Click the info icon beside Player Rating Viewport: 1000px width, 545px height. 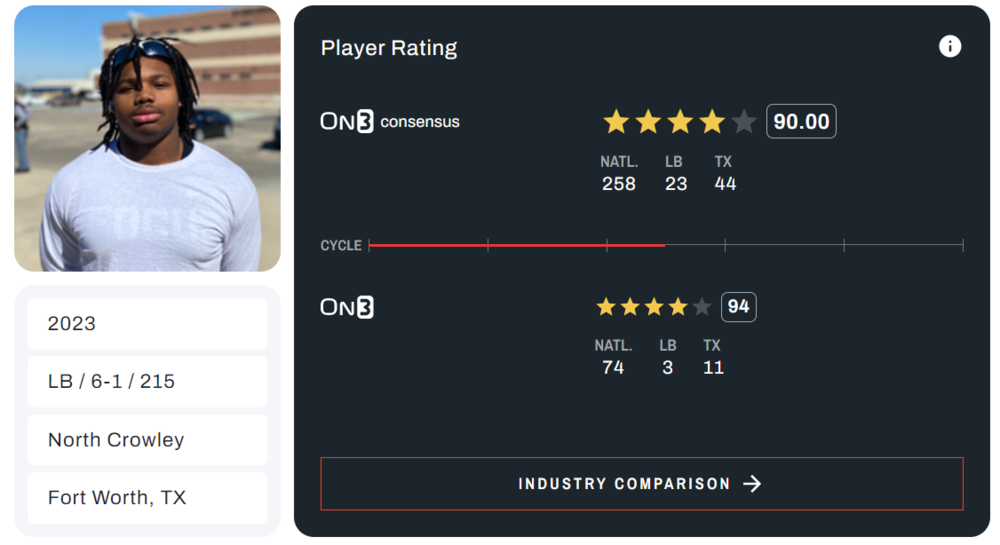point(949,47)
